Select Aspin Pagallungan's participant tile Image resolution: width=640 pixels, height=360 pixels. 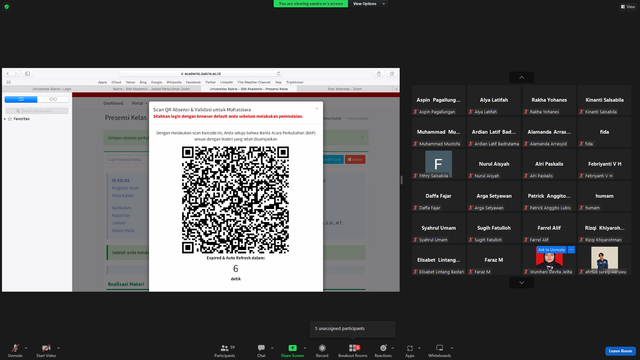pyautogui.click(x=438, y=100)
